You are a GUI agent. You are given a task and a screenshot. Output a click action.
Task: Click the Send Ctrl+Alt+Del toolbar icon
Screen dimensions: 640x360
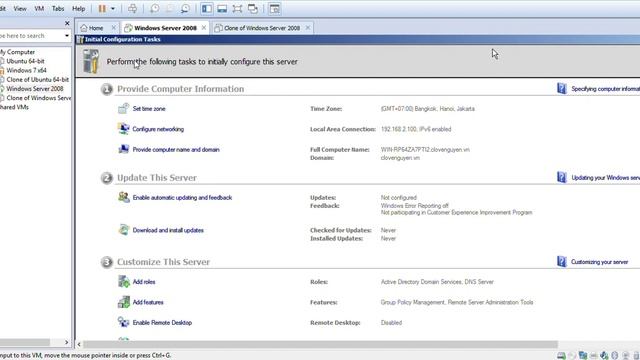pyautogui.click(x=132, y=9)
